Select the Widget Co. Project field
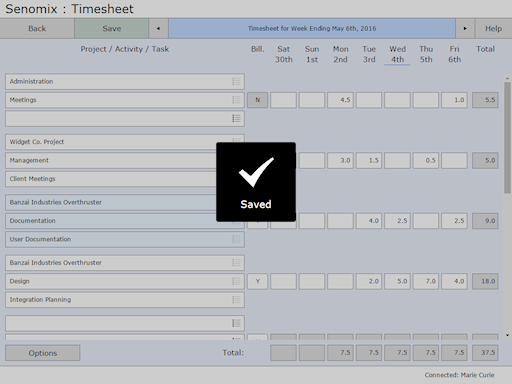This screenshot has height=384, width=512. [125, 142]
